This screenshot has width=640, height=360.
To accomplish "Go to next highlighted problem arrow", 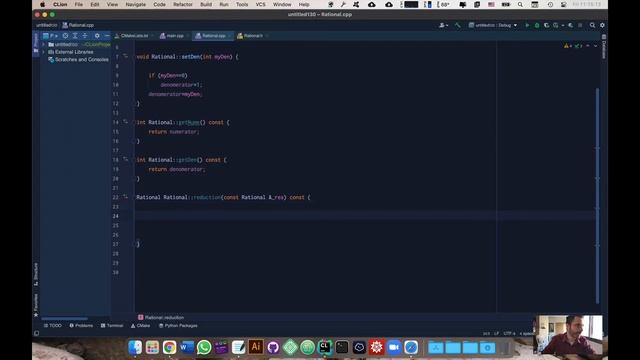I will [x=595, y=46].
